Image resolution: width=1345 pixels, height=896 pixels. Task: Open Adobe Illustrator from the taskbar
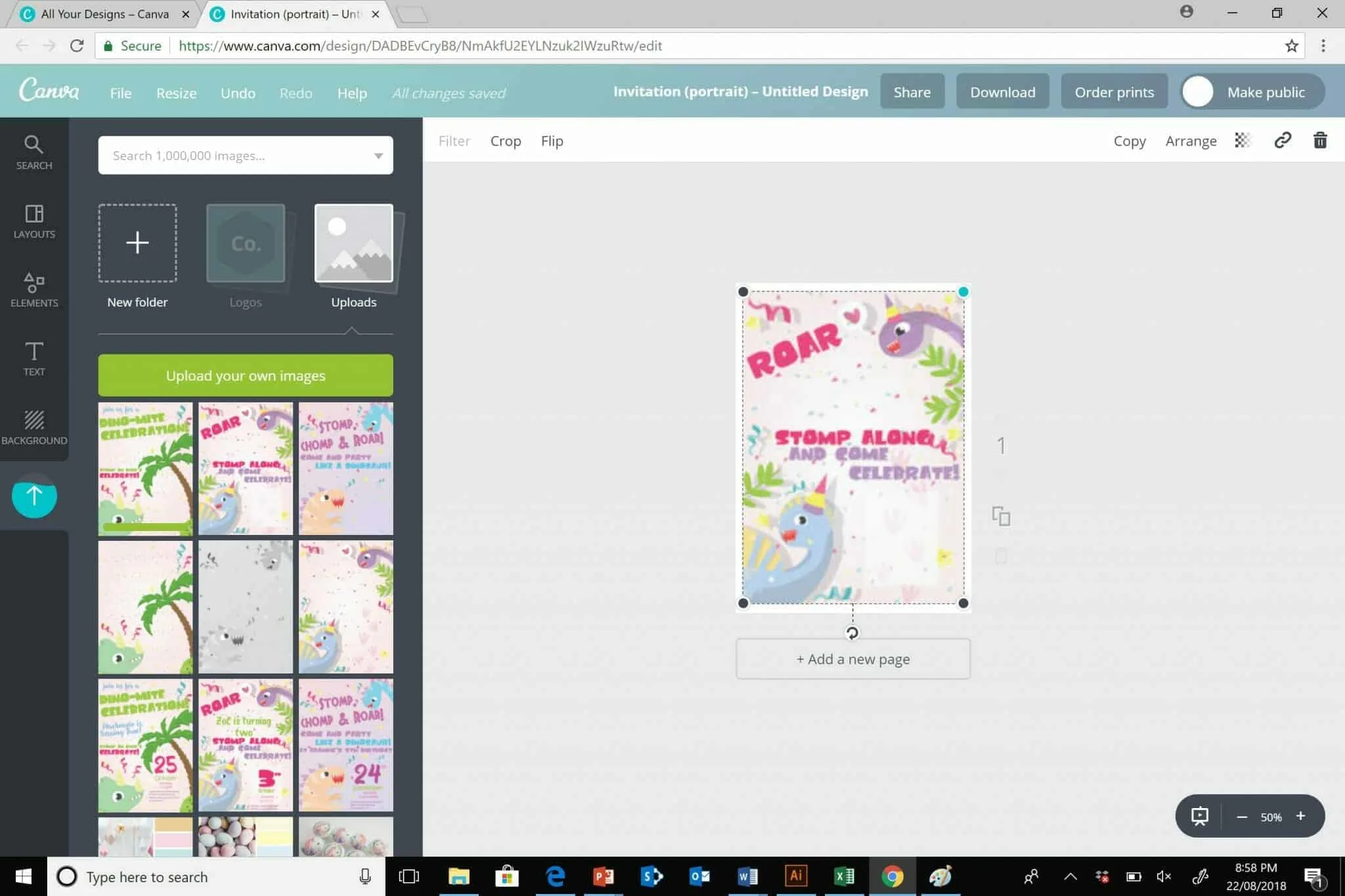(796, 876)
